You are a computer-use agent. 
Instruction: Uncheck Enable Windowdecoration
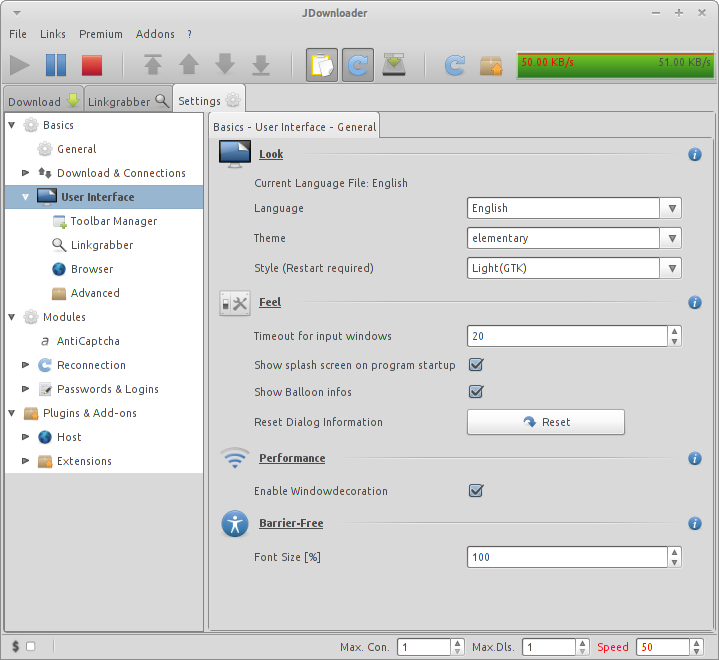pyautogui.click(x=476, y=491)
